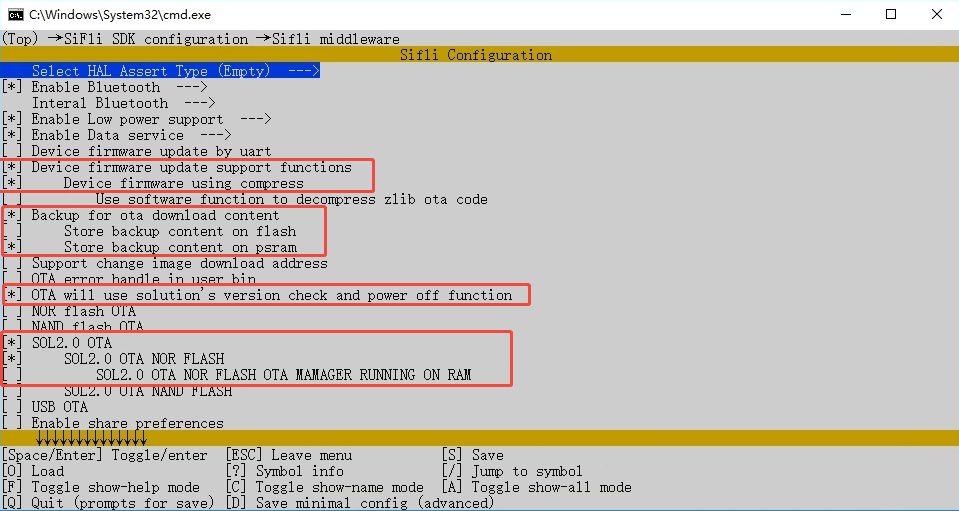This screenshot has height=511, width=959.
Task: Click [O] Load hint
Action: 33,471
